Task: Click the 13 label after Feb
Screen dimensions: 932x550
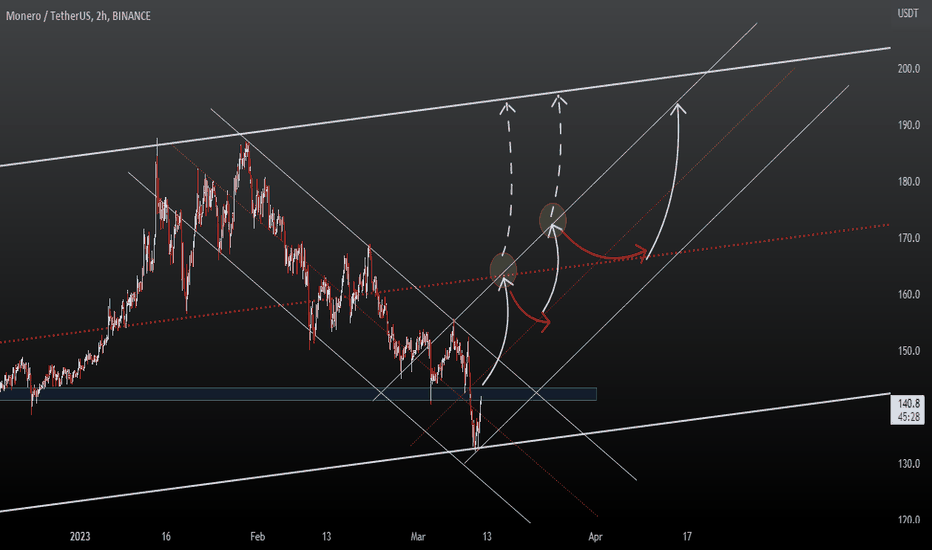Action: 326,536
